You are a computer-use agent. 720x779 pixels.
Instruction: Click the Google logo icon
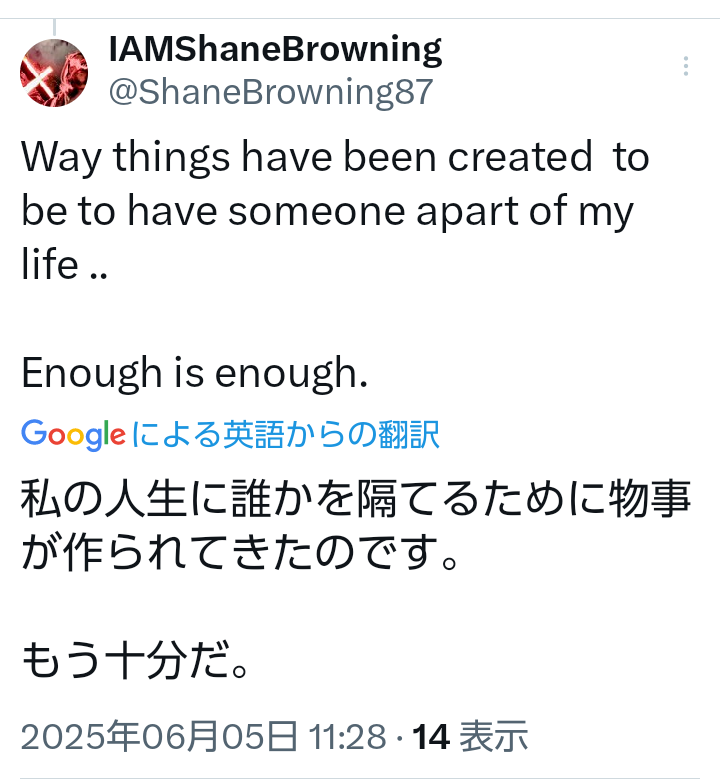(x=73, y=434)
